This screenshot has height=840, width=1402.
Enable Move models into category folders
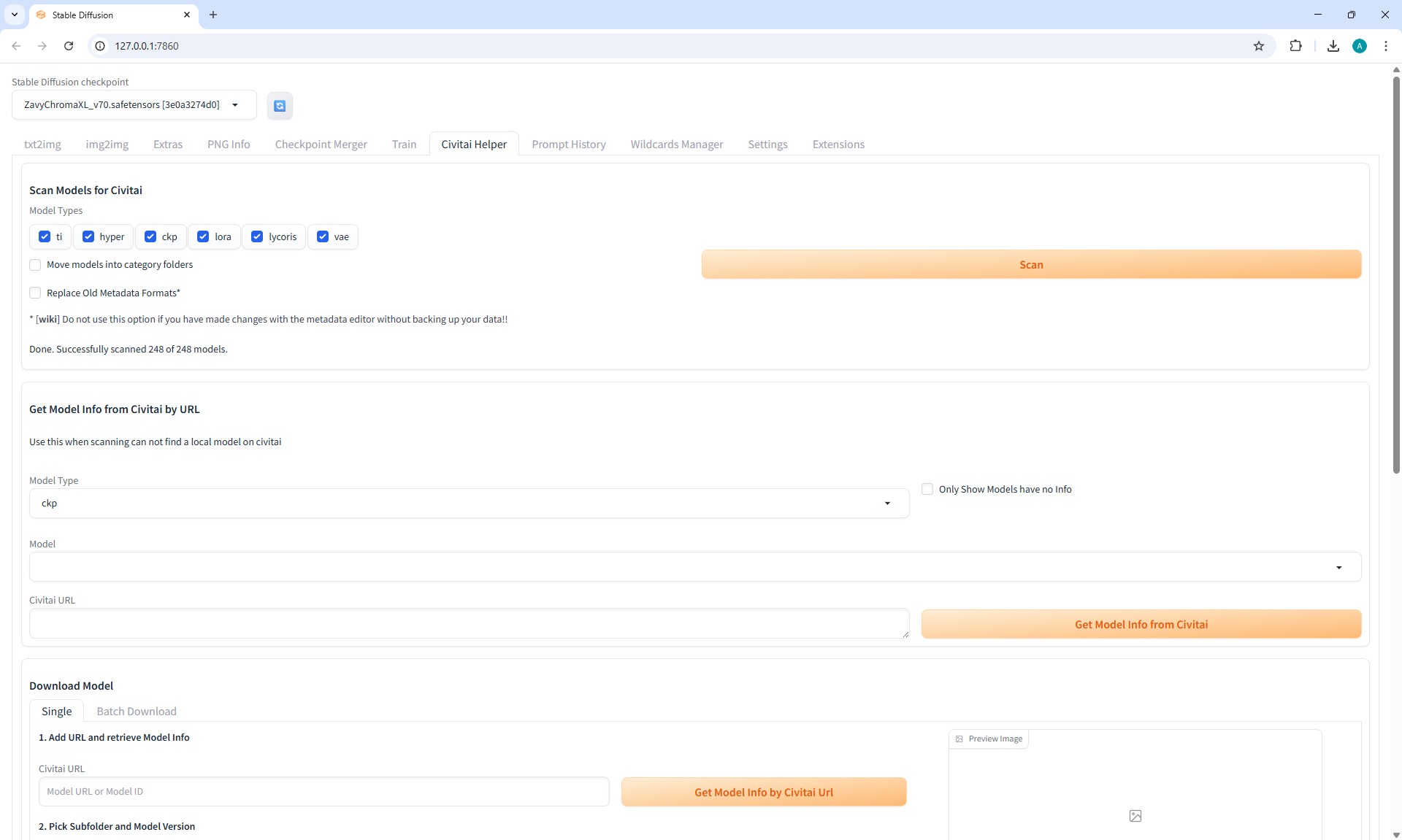click(x=35, y=265)
